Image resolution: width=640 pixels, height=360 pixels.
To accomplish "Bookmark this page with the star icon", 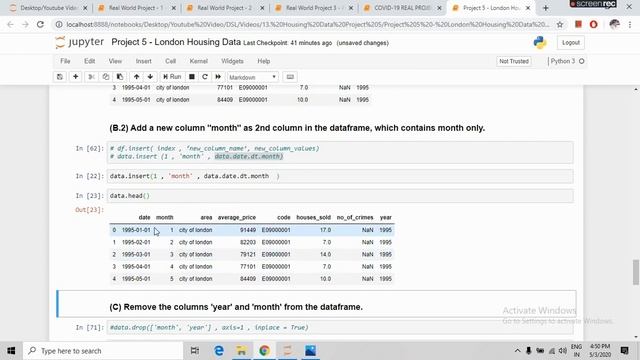I will tap(560, 24).
